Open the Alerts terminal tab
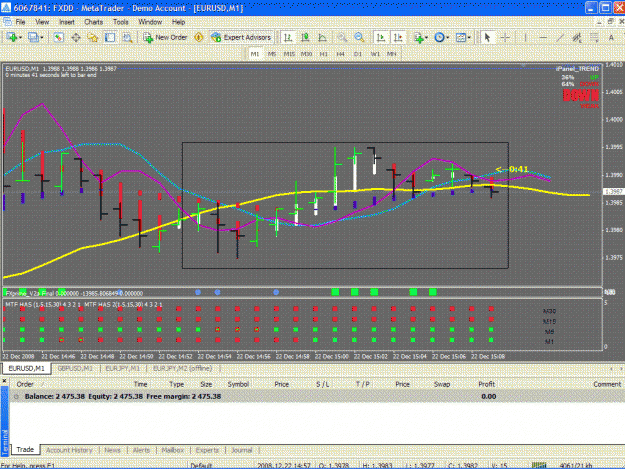The height and width of the screenshot is (469, 625). (x=142, y=450)
